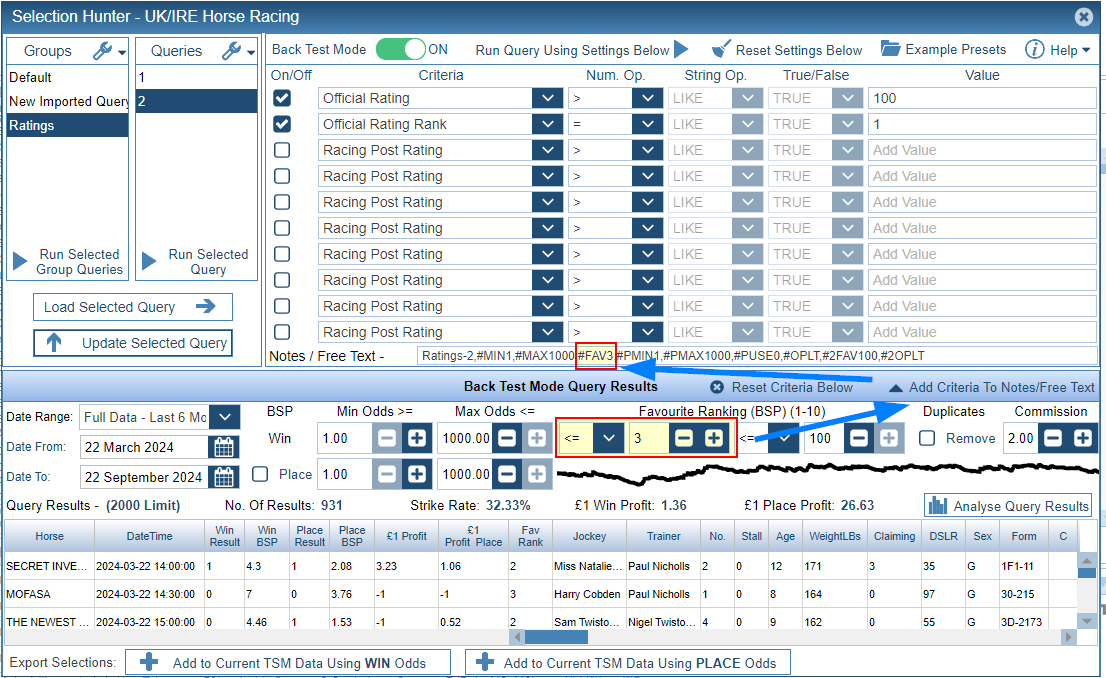Open Example Presets folder icon
Image resolution: width=1106 pixels, height=678 pixels.
click(x=890, y=49)
